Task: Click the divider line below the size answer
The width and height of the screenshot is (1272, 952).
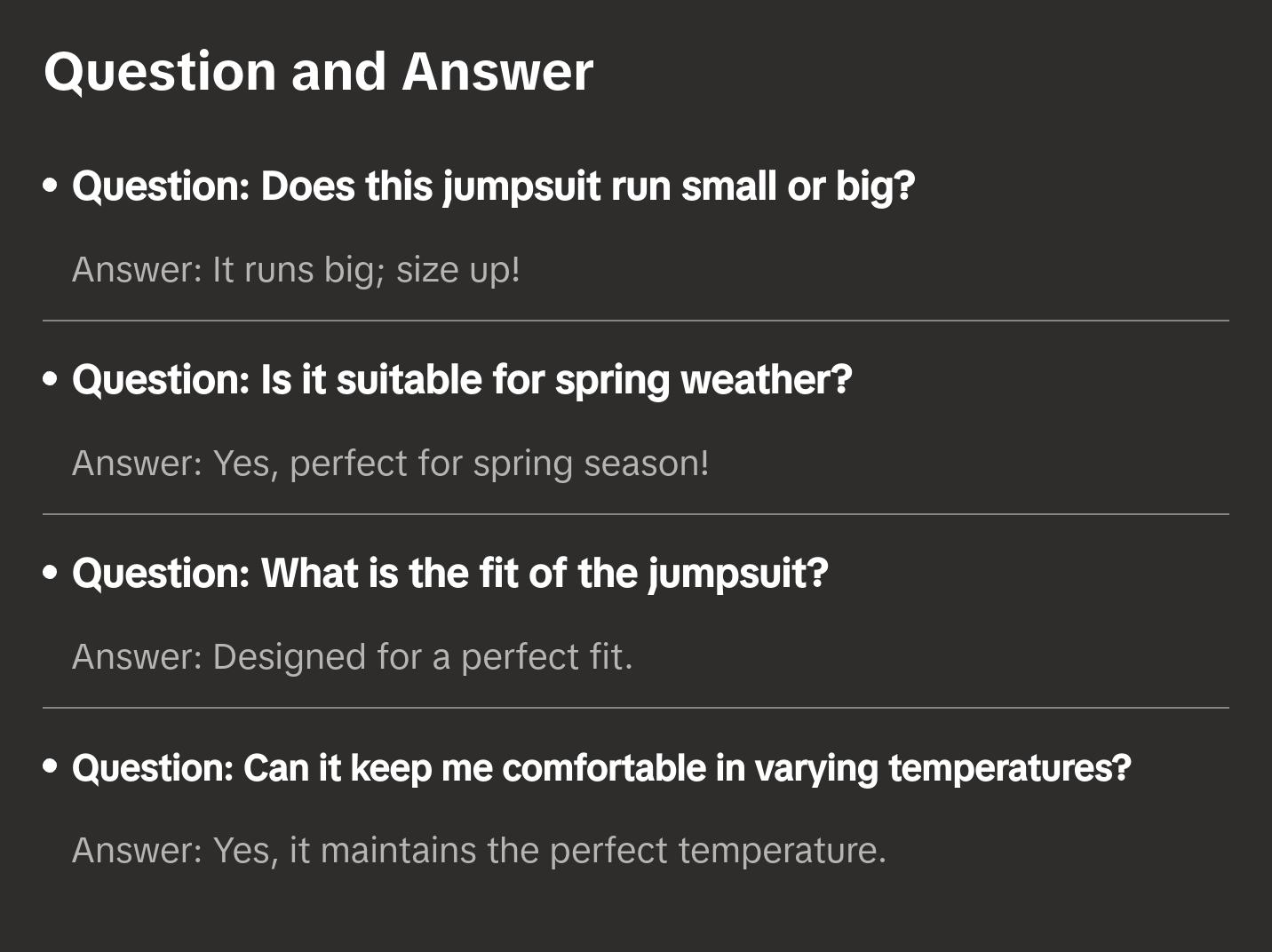Action: click(635, 321)
